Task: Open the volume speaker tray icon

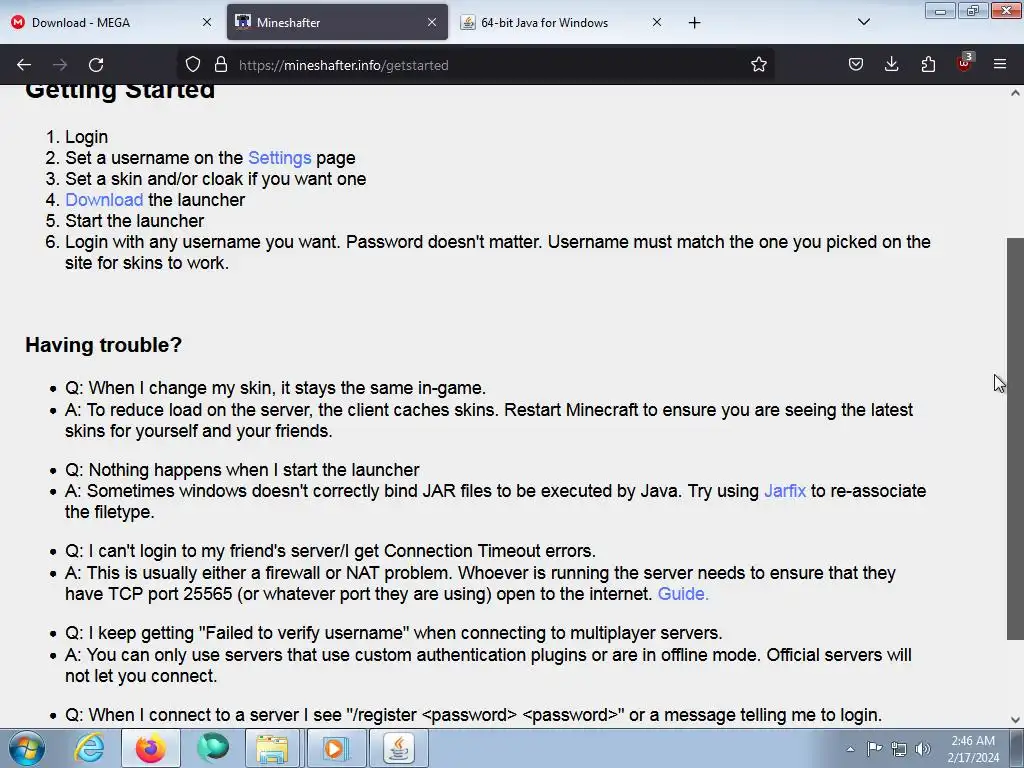Action: (x=922, y=749)
